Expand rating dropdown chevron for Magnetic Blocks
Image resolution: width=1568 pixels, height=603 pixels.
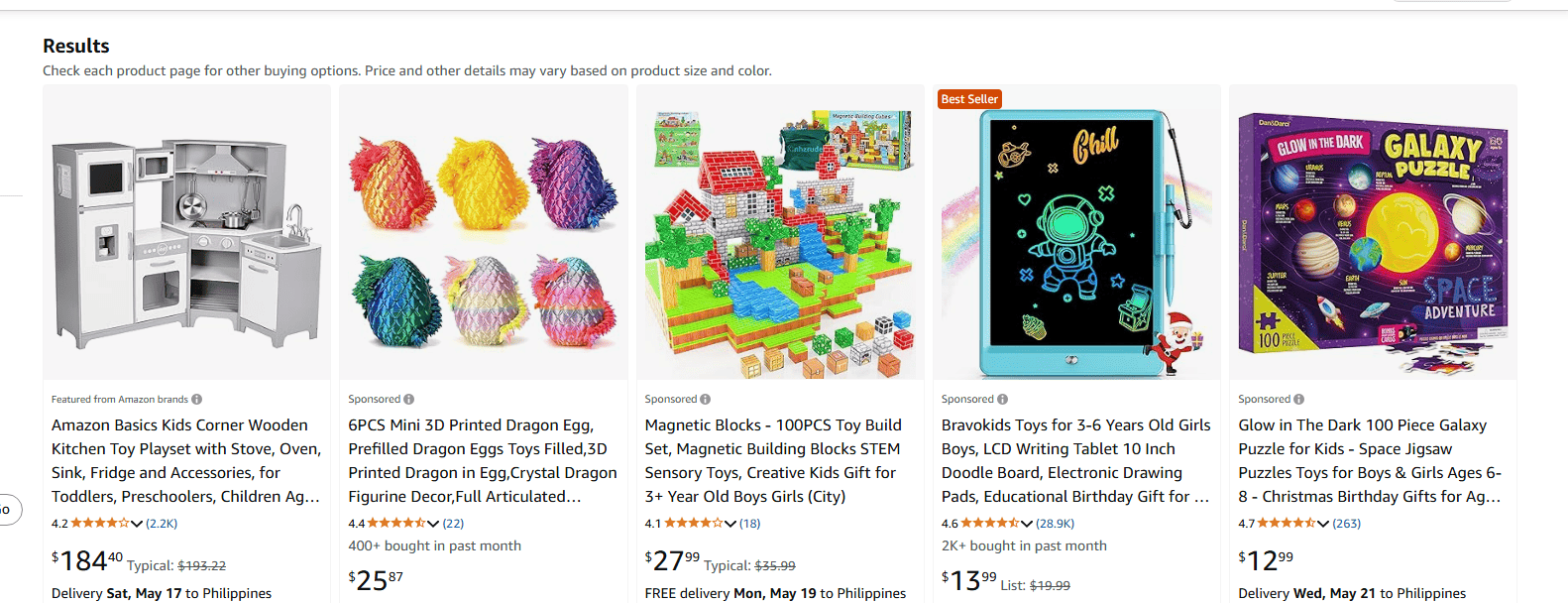pos(729,524)
